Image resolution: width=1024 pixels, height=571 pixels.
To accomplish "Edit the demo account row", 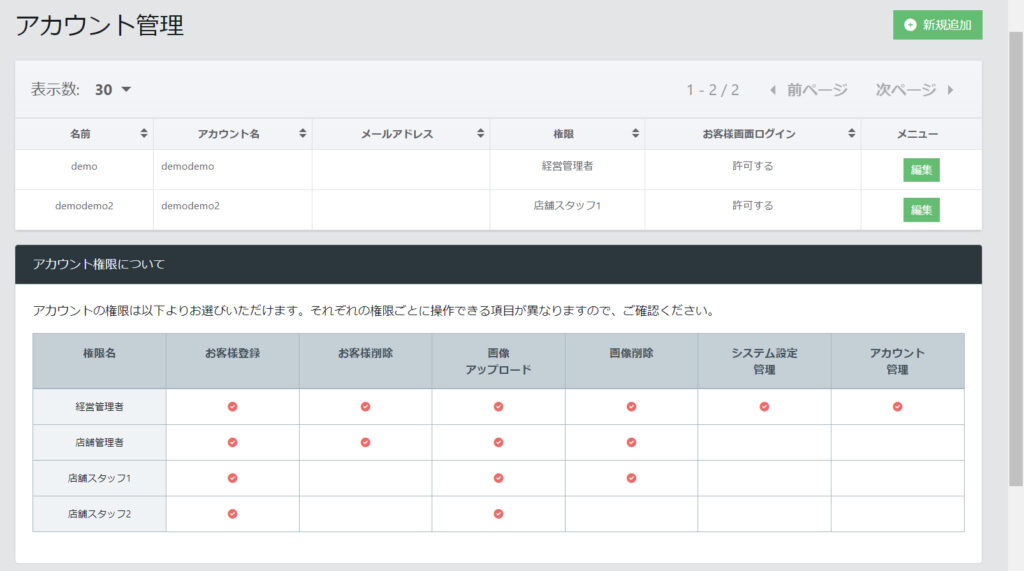I will [921, 170].
